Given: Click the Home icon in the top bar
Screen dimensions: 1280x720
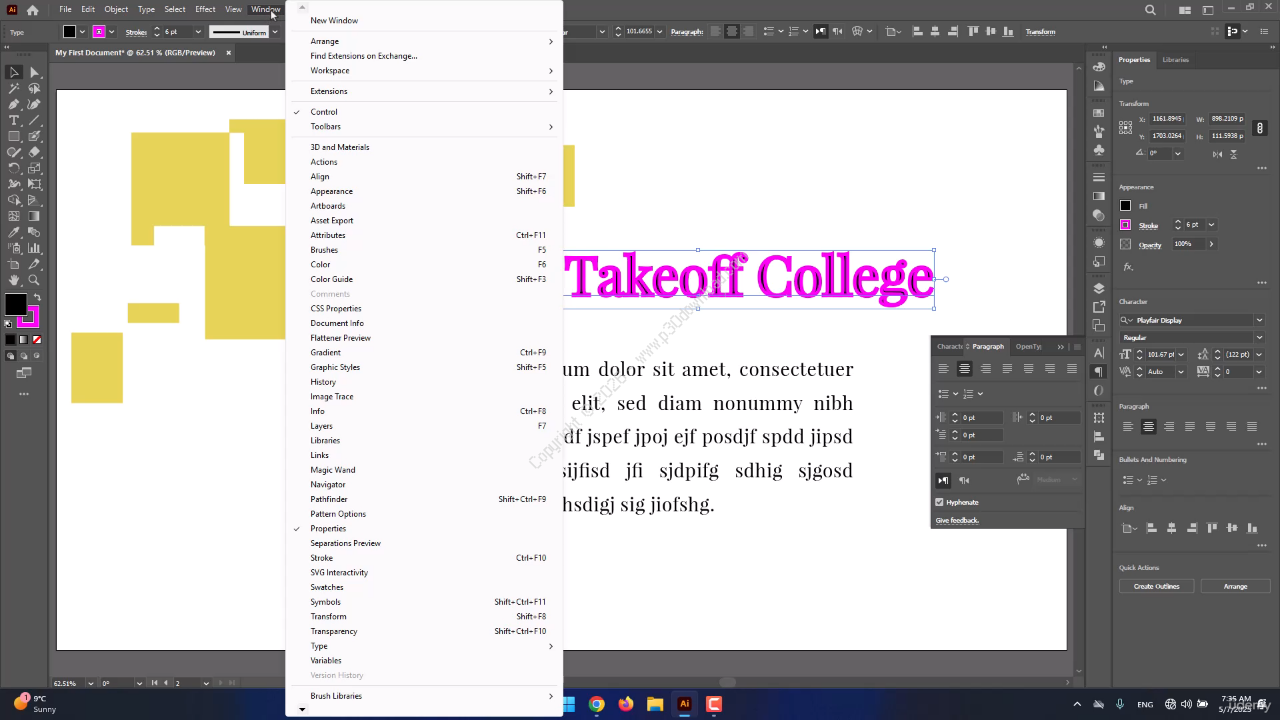Looking at the screenshot, I should tap(33, 10).
